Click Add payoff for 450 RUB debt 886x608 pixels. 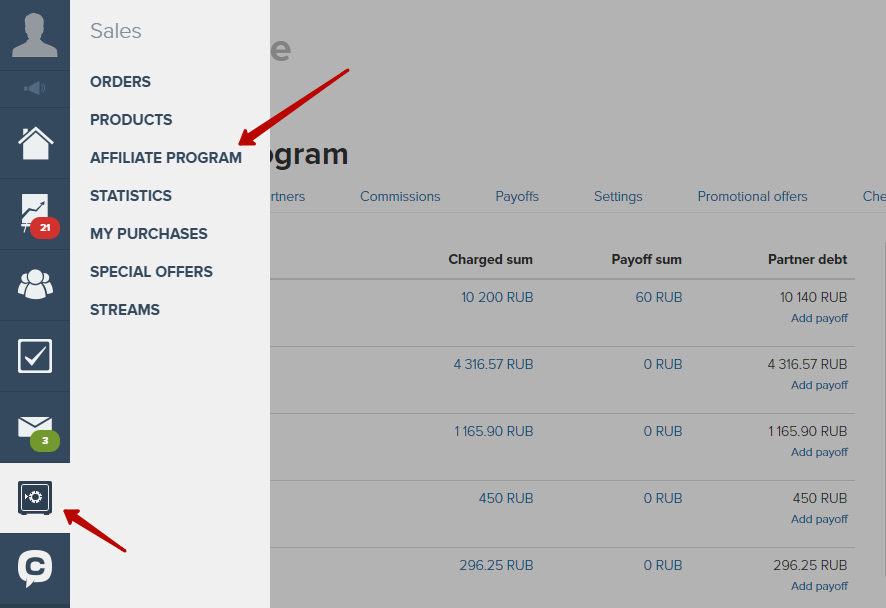click(x=819, y=519)
